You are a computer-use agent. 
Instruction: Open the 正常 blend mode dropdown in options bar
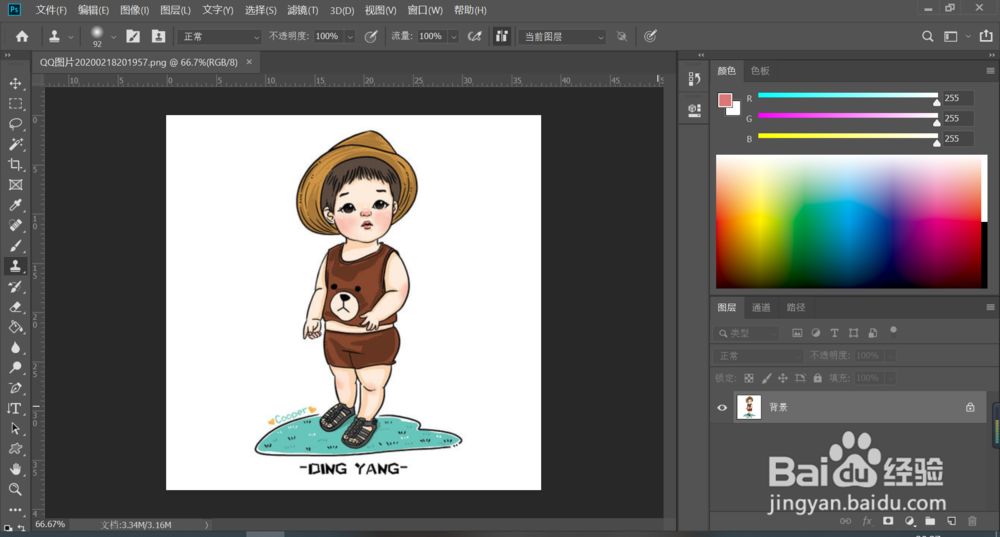[x=219, y=36]
